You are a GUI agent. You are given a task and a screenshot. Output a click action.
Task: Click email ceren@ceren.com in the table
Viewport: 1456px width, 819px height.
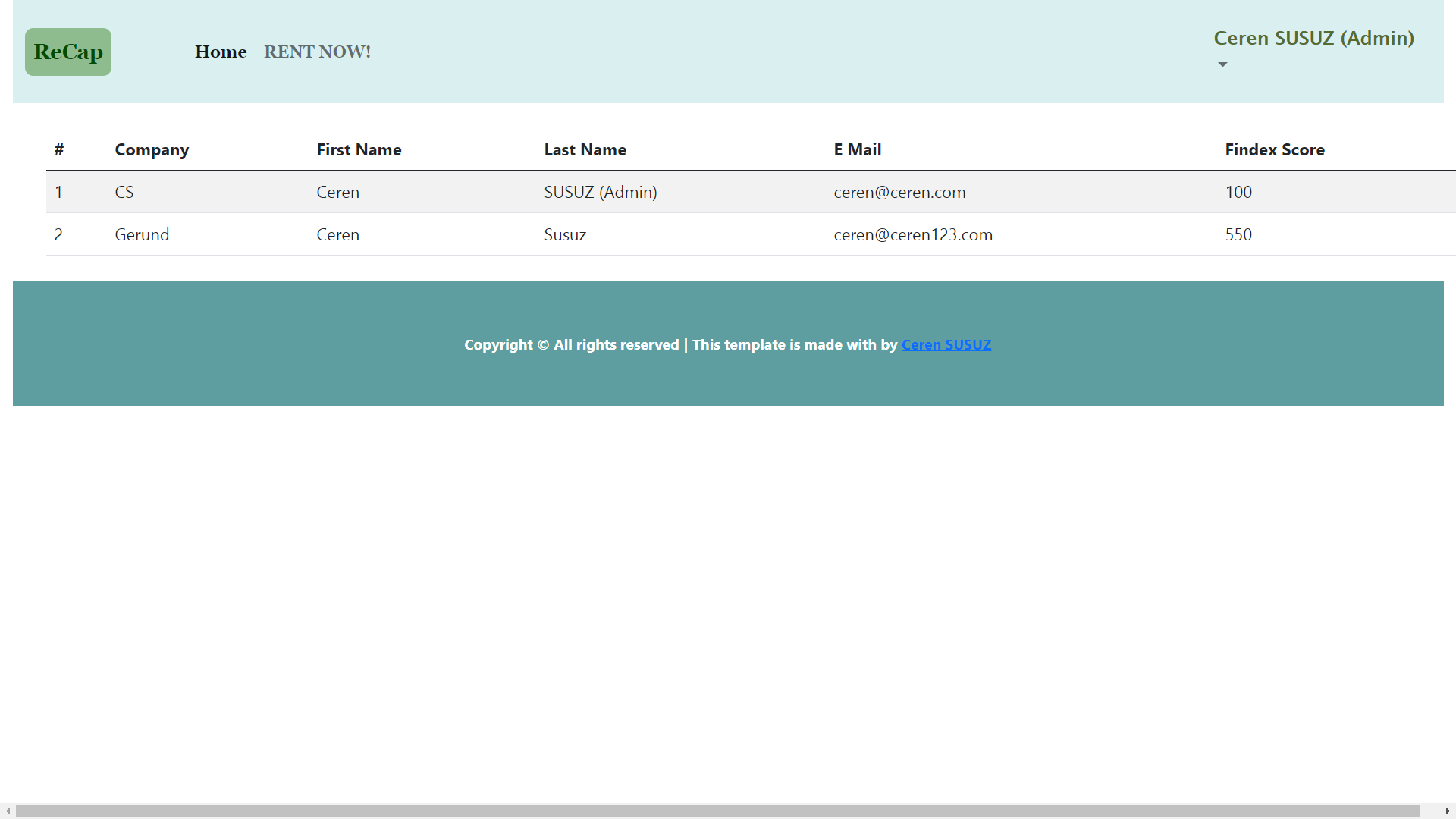point(899,192)
